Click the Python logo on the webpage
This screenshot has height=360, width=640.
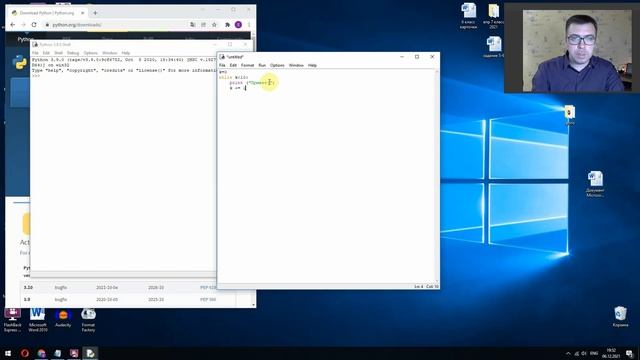point(20,63)
